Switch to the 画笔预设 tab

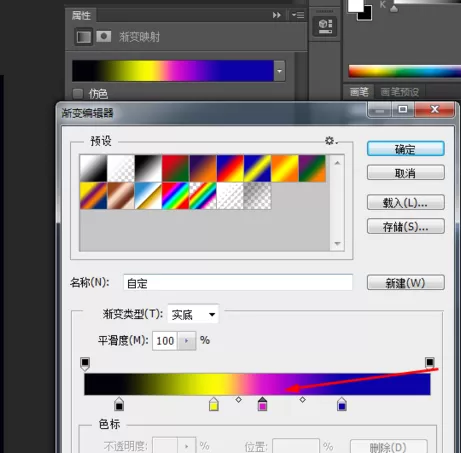(399, 92)
